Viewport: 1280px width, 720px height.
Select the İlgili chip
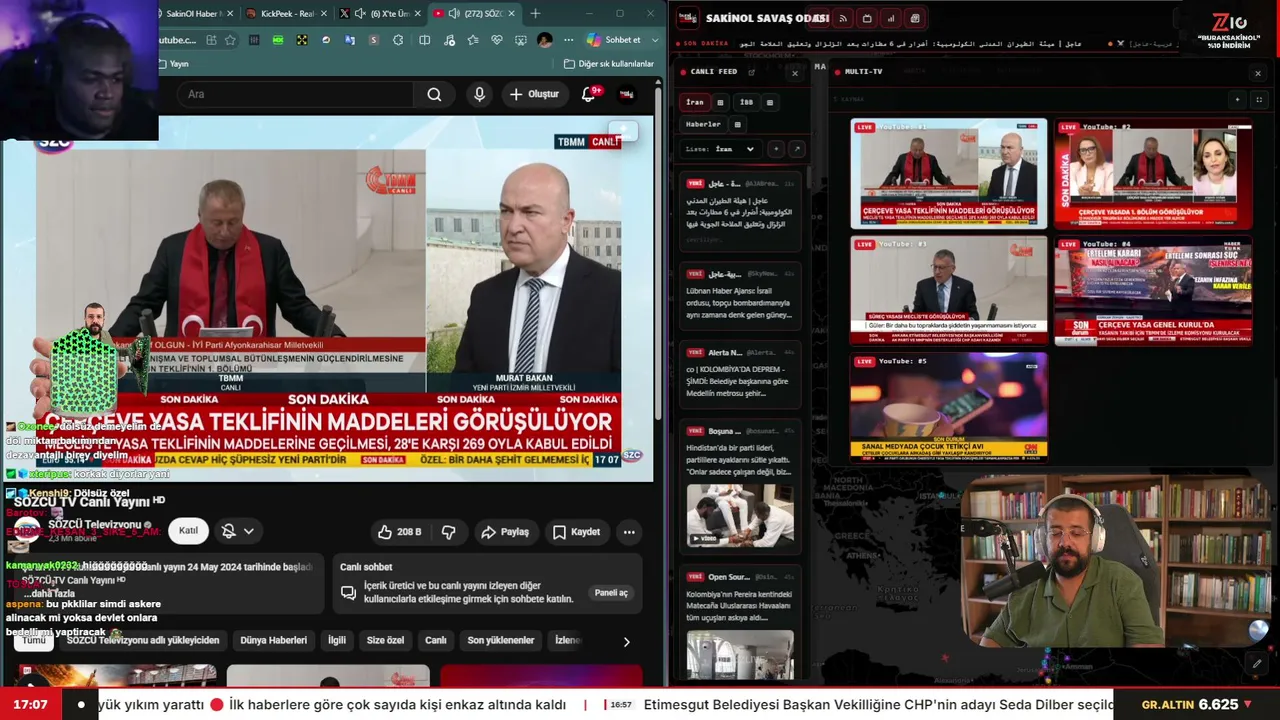337,640
